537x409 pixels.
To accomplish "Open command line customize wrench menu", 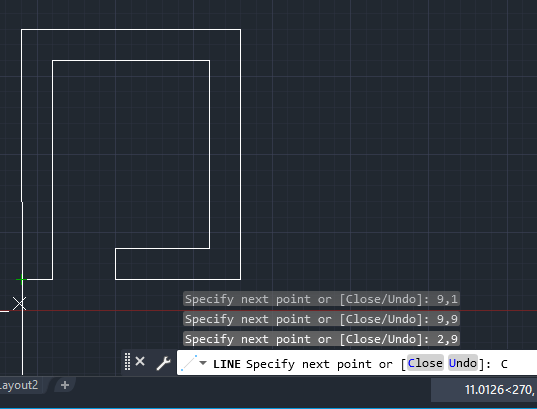I will [x=163, y=363].
